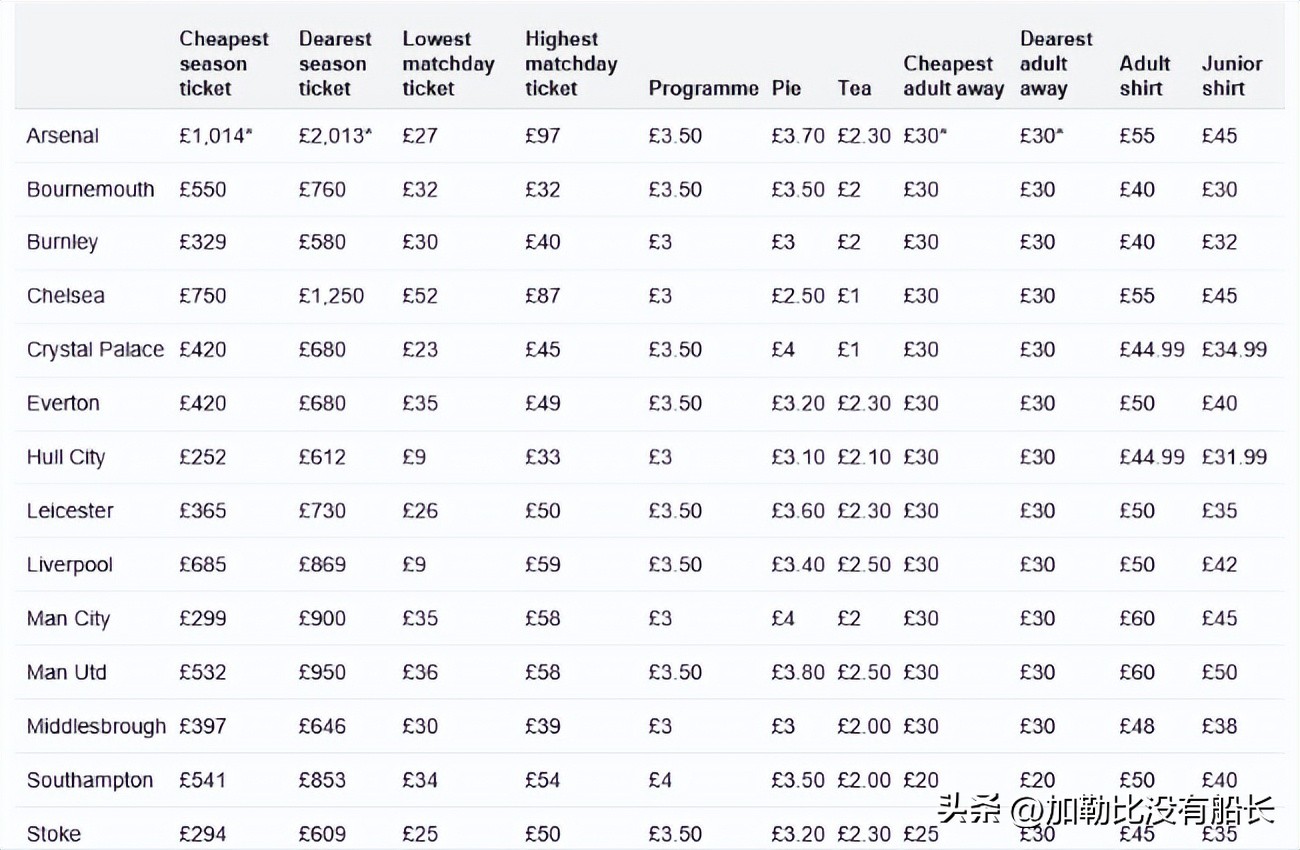This screenshot has width=1300, height=850.
Task: Select the Highest matchday ticket header
Action: pos(570,64)
